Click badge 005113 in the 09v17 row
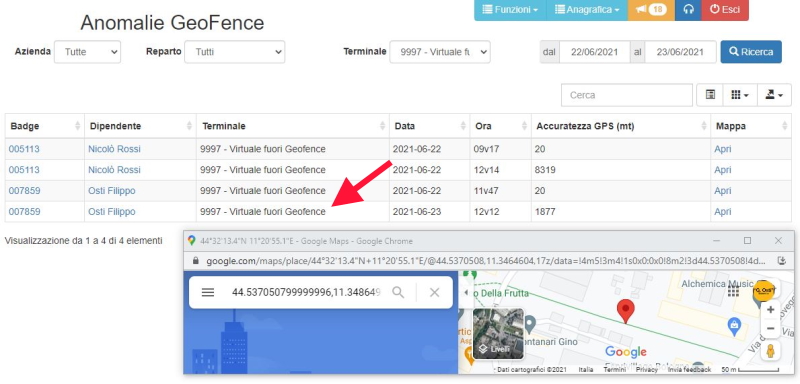 pos(24,149)
